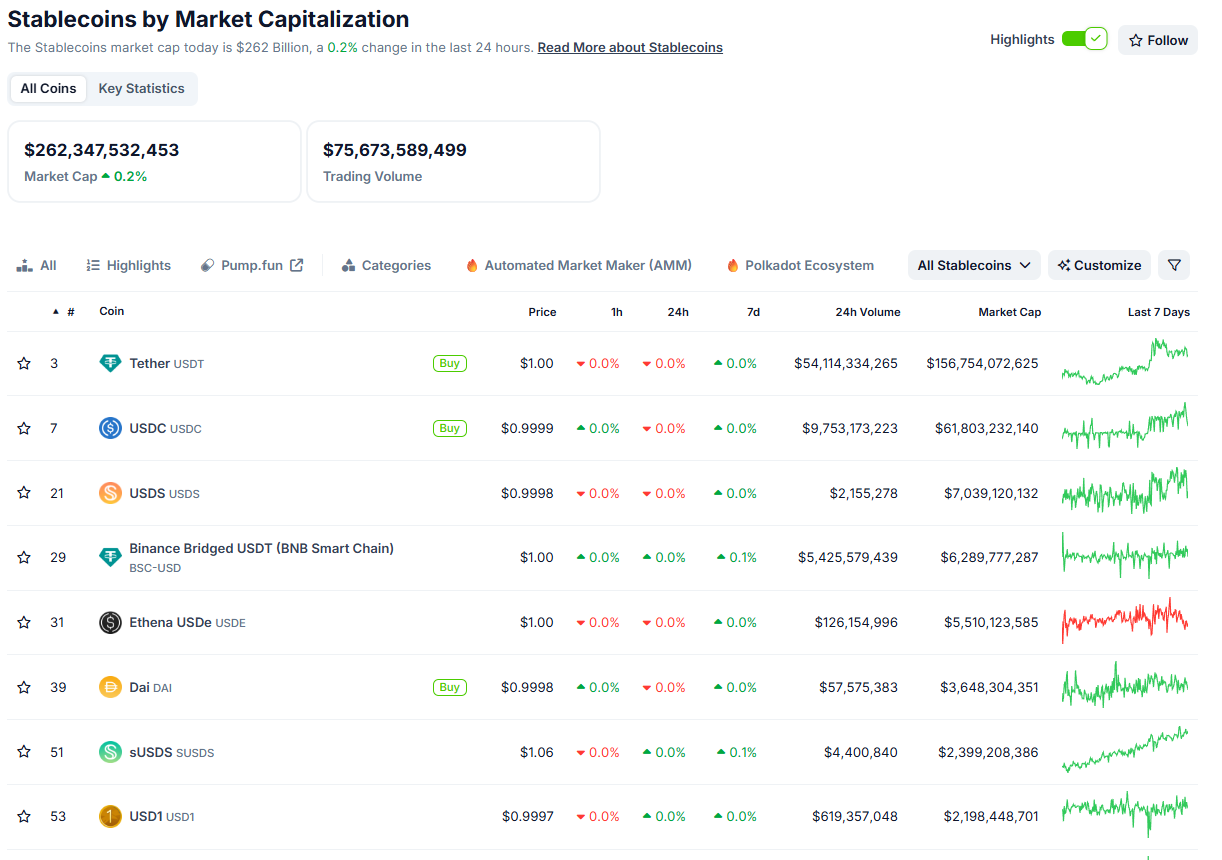Open Ethena USDe's red sparkline chart

(x=1125, y=619)
